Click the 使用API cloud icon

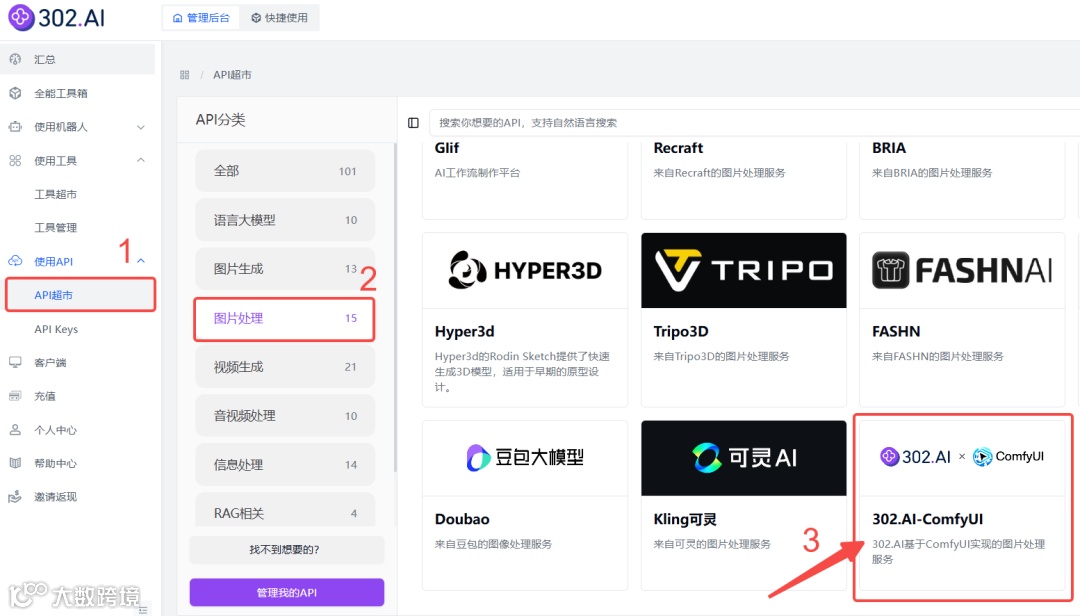click(x=15, y=261)
